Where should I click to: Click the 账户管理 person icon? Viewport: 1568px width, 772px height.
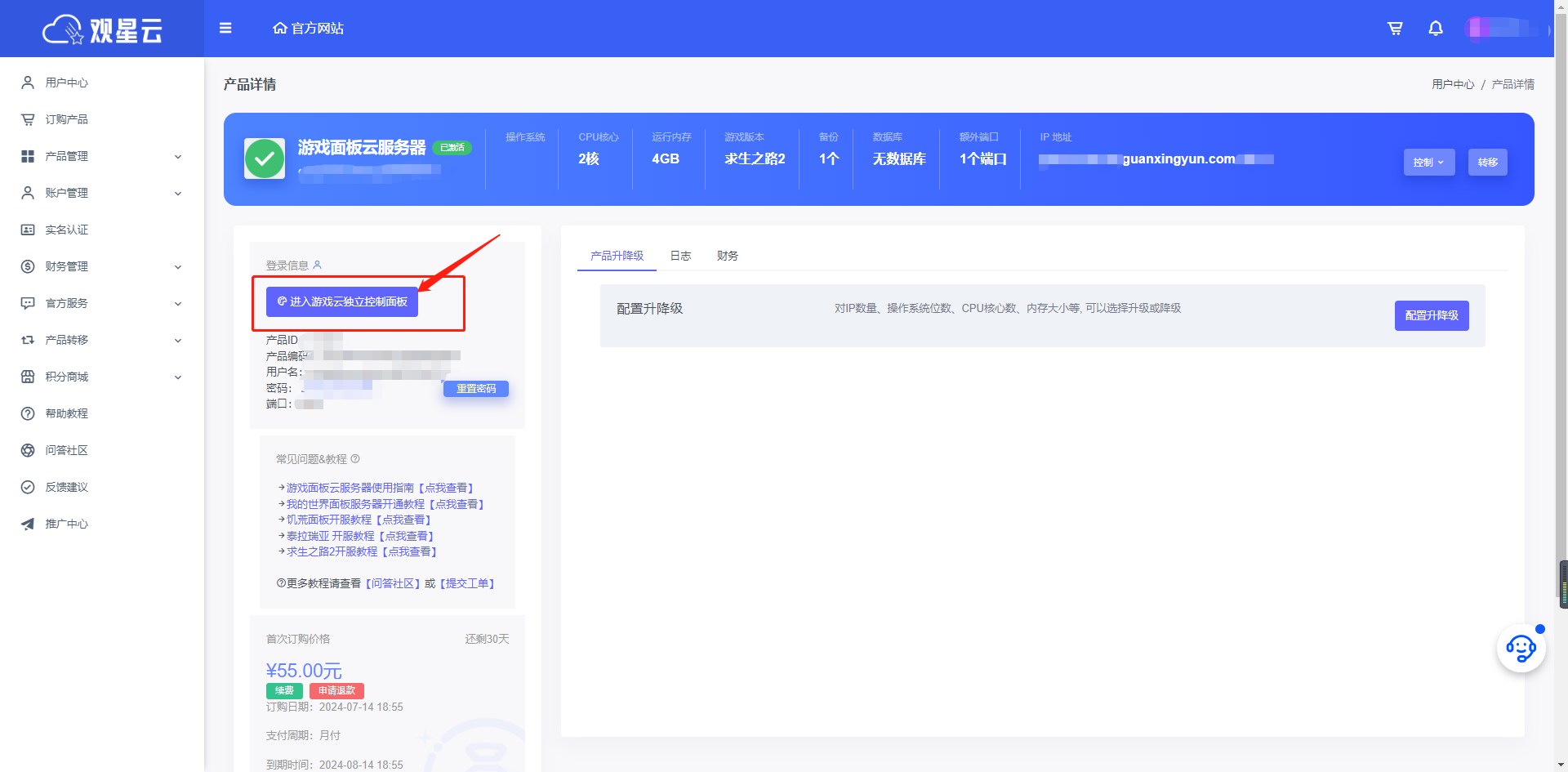click(x=28, y=193)
